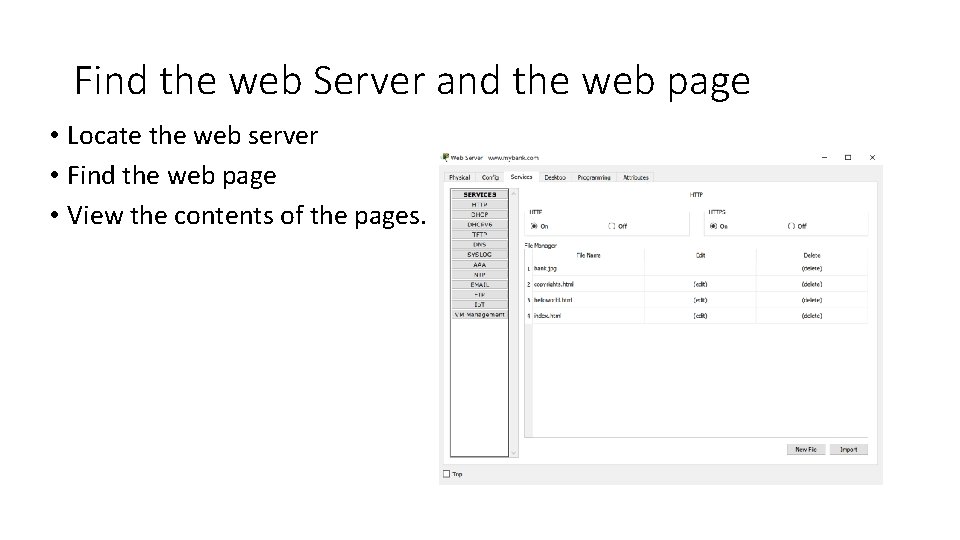960x540 pixels.
Task: Click the Web Server window title icon
Action: coord(445,157)
